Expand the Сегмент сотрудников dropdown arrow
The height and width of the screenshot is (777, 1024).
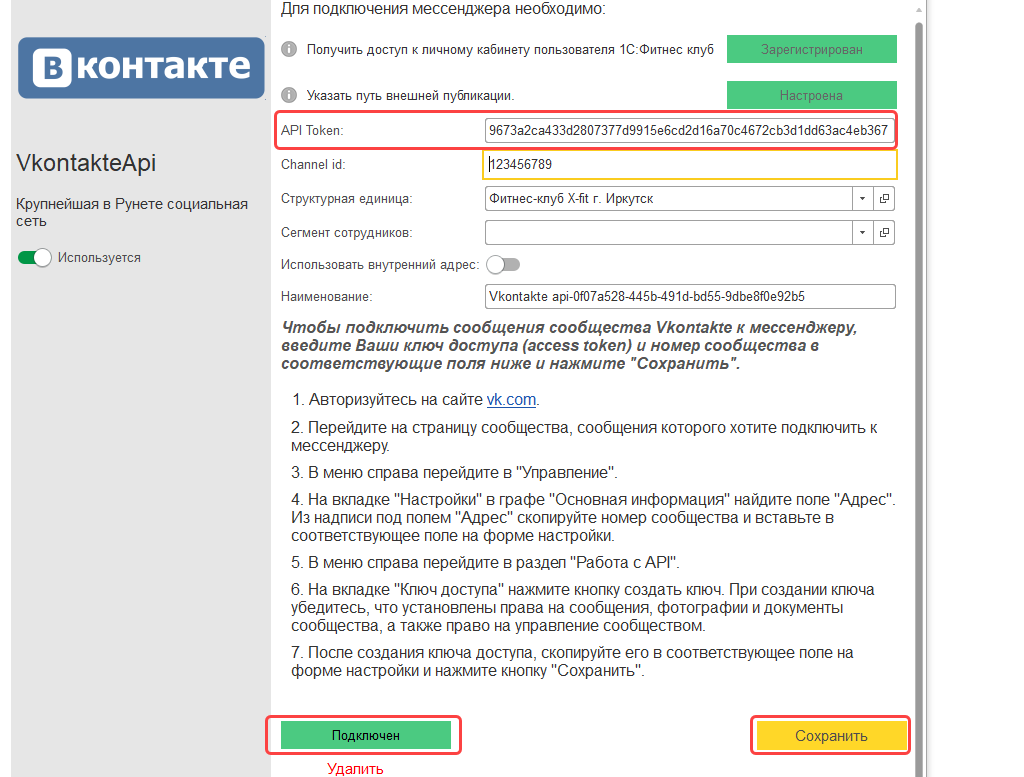pyautogui.click(x=863, y=232)
